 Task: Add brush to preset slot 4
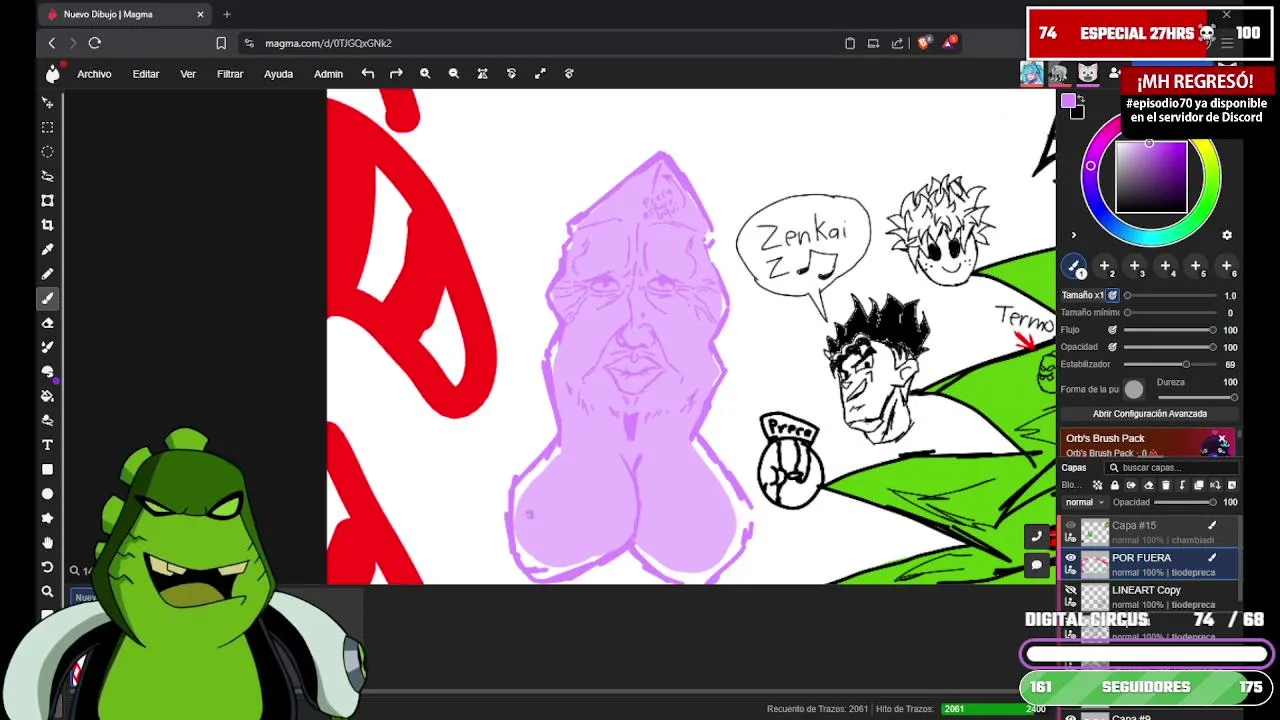coord(1166,267)
